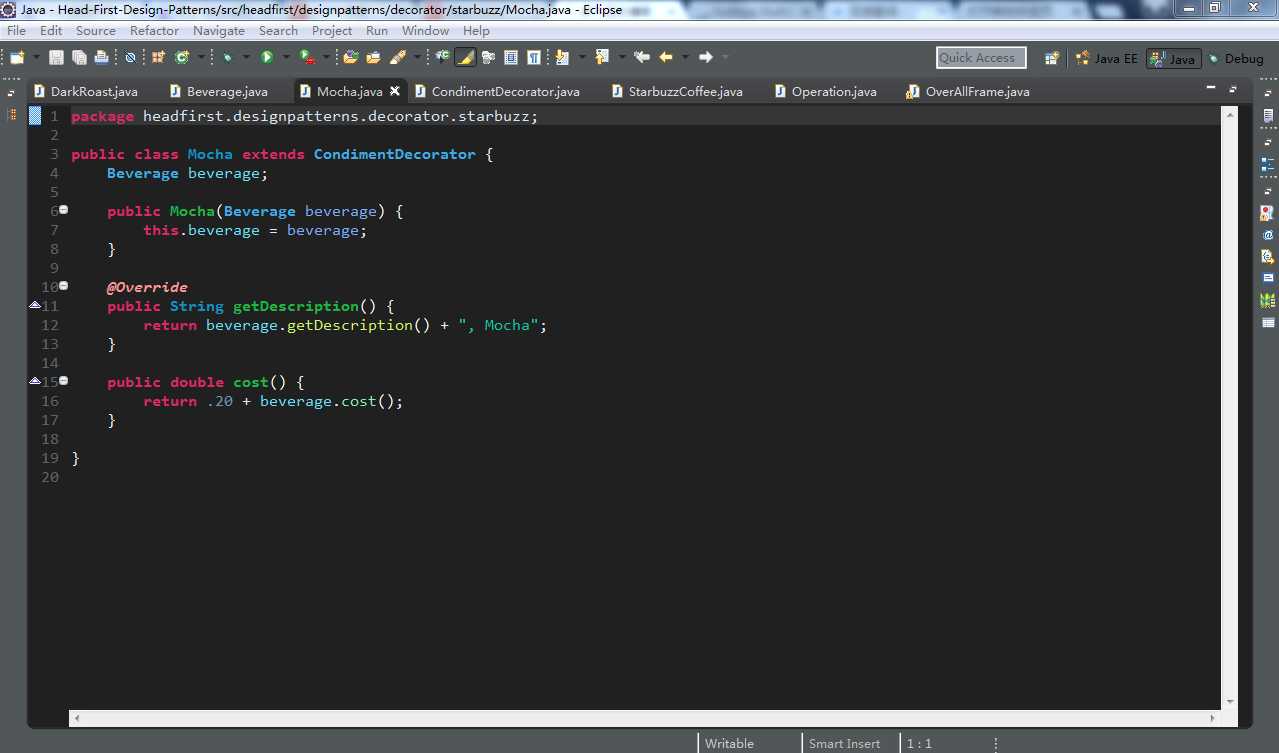The width and height of the screenshot is (1279, 753).
Task: Open the Run configurations dropdown arrow
Action: (286, 58)
